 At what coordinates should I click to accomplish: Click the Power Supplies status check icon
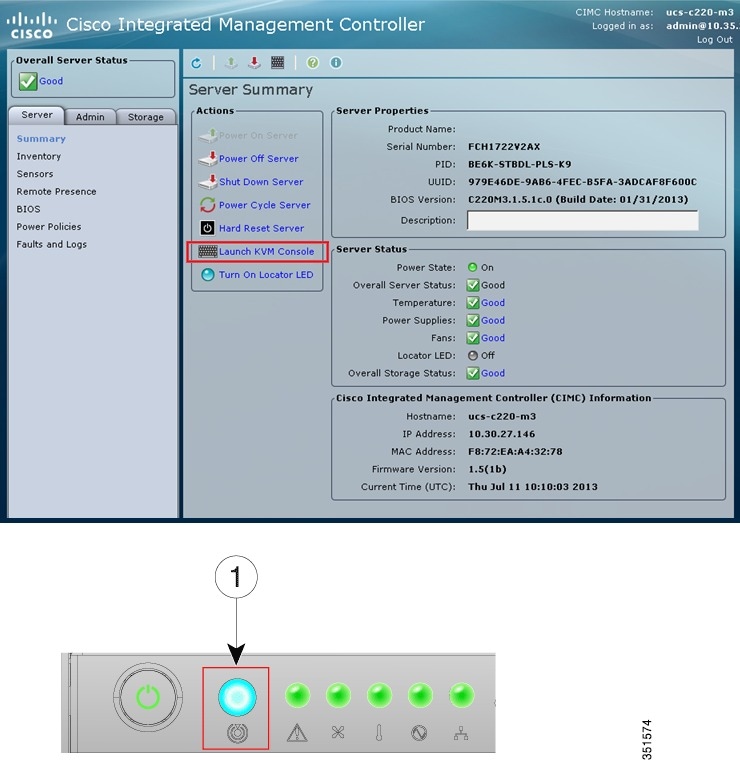pos(472,320)
